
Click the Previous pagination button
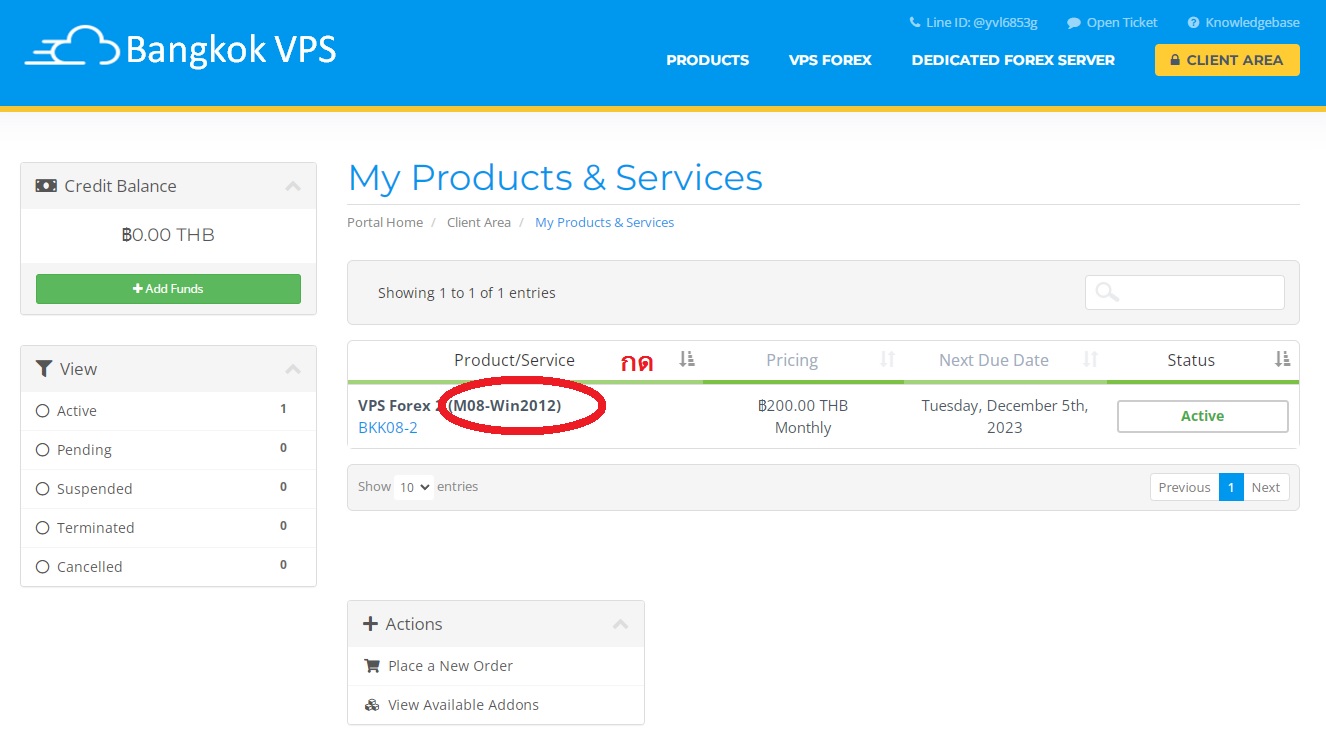point(1184,487)
